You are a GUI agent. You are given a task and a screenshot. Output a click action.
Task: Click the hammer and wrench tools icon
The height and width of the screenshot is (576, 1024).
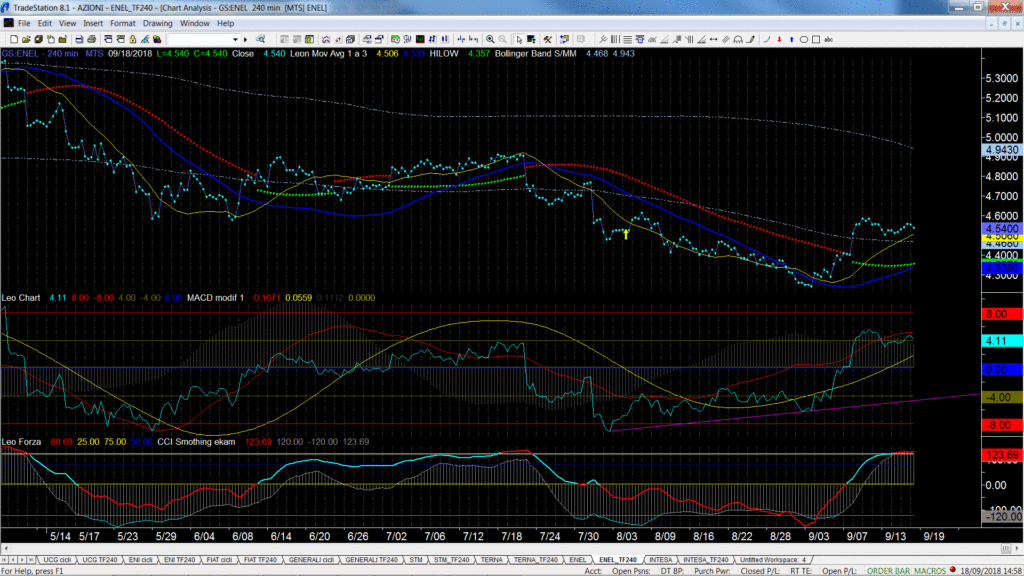(547, 39)
